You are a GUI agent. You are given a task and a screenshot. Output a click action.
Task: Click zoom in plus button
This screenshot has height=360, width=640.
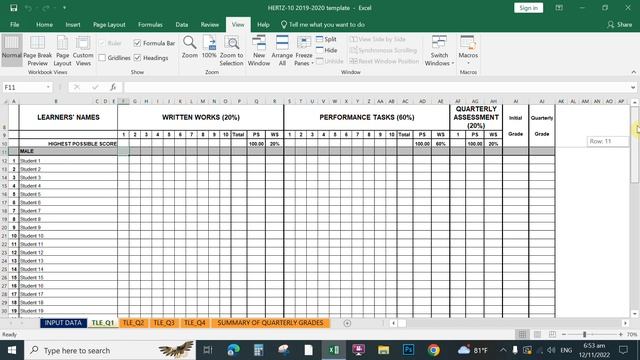[x=621, y=334]
